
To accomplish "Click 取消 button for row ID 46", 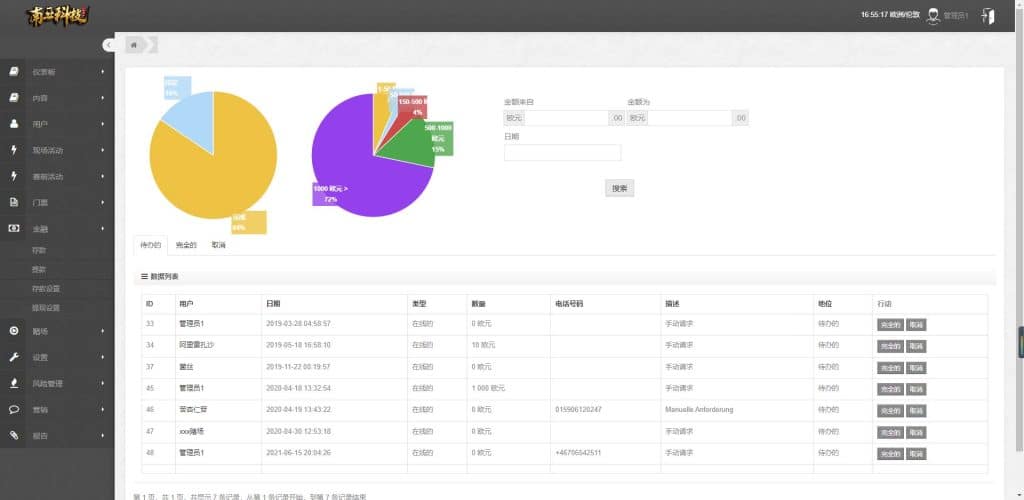I will 916,411.
